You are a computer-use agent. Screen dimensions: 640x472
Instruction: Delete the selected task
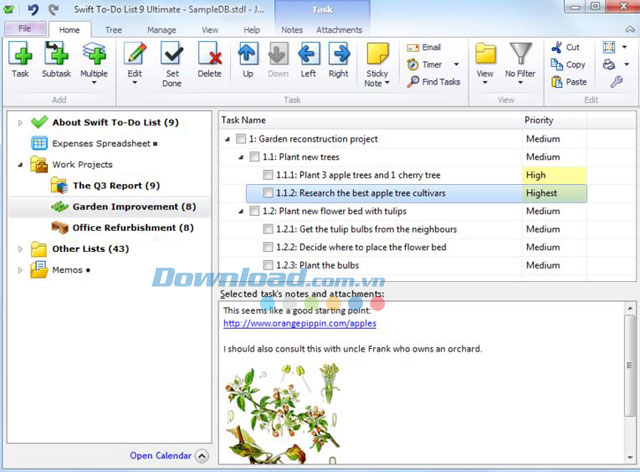[209, 60]
